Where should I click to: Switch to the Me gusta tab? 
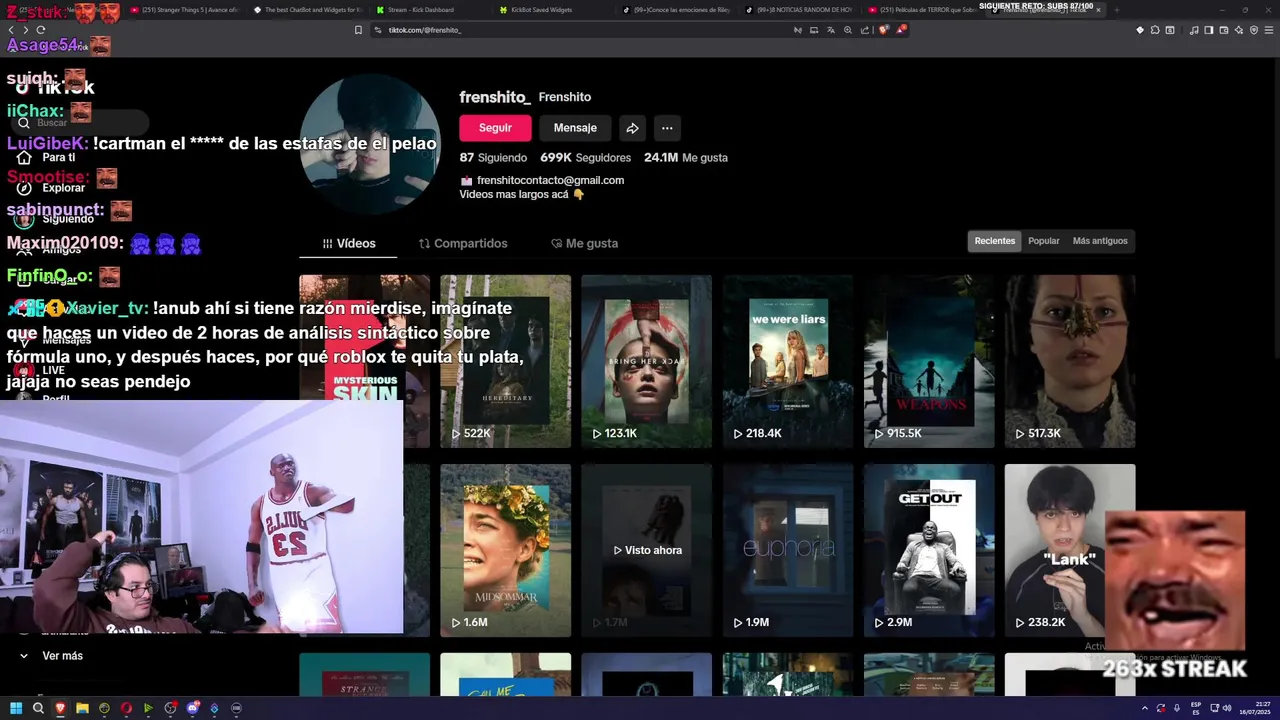pos(584,244)
